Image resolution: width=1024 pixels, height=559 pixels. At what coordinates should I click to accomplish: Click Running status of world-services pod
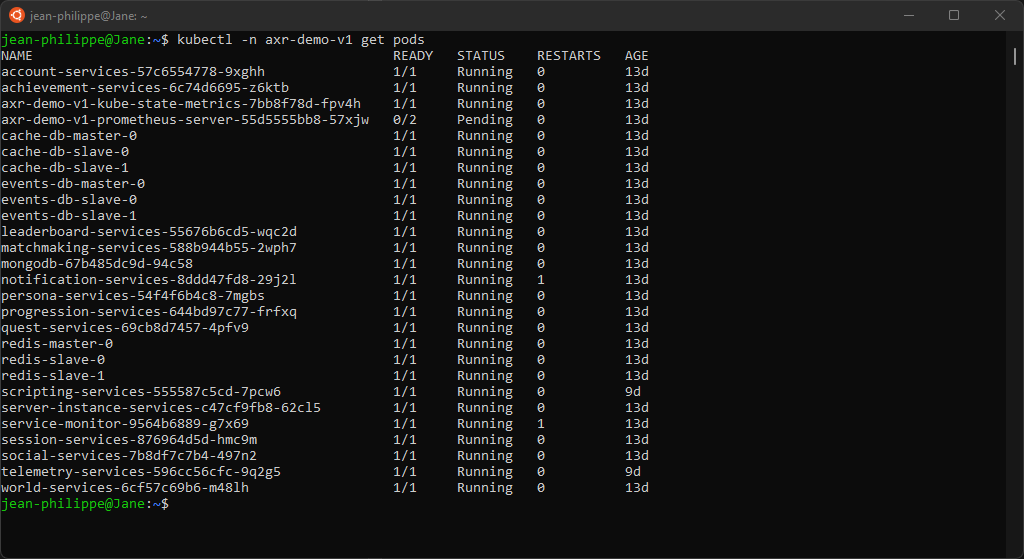pos(485,488)
